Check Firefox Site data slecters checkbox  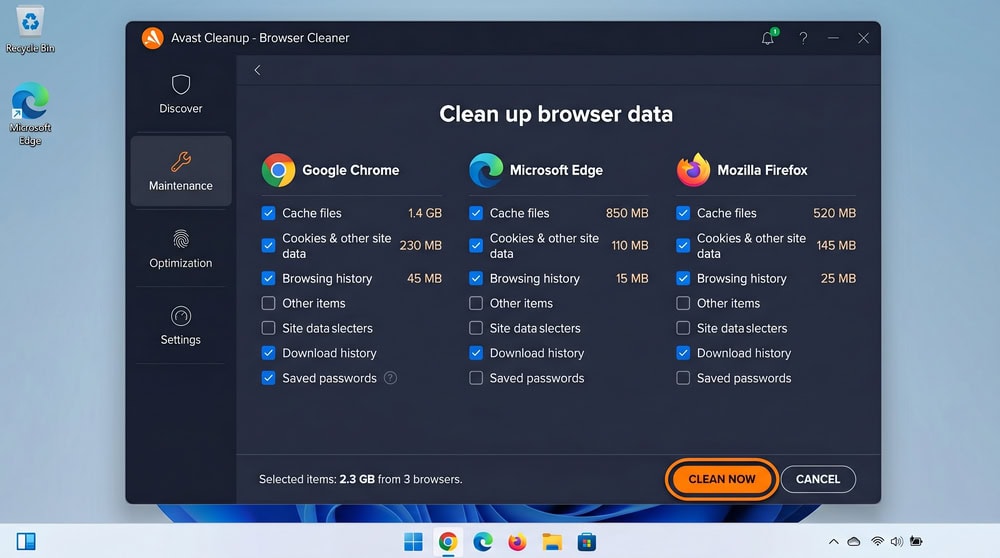[x=683, y=328]
